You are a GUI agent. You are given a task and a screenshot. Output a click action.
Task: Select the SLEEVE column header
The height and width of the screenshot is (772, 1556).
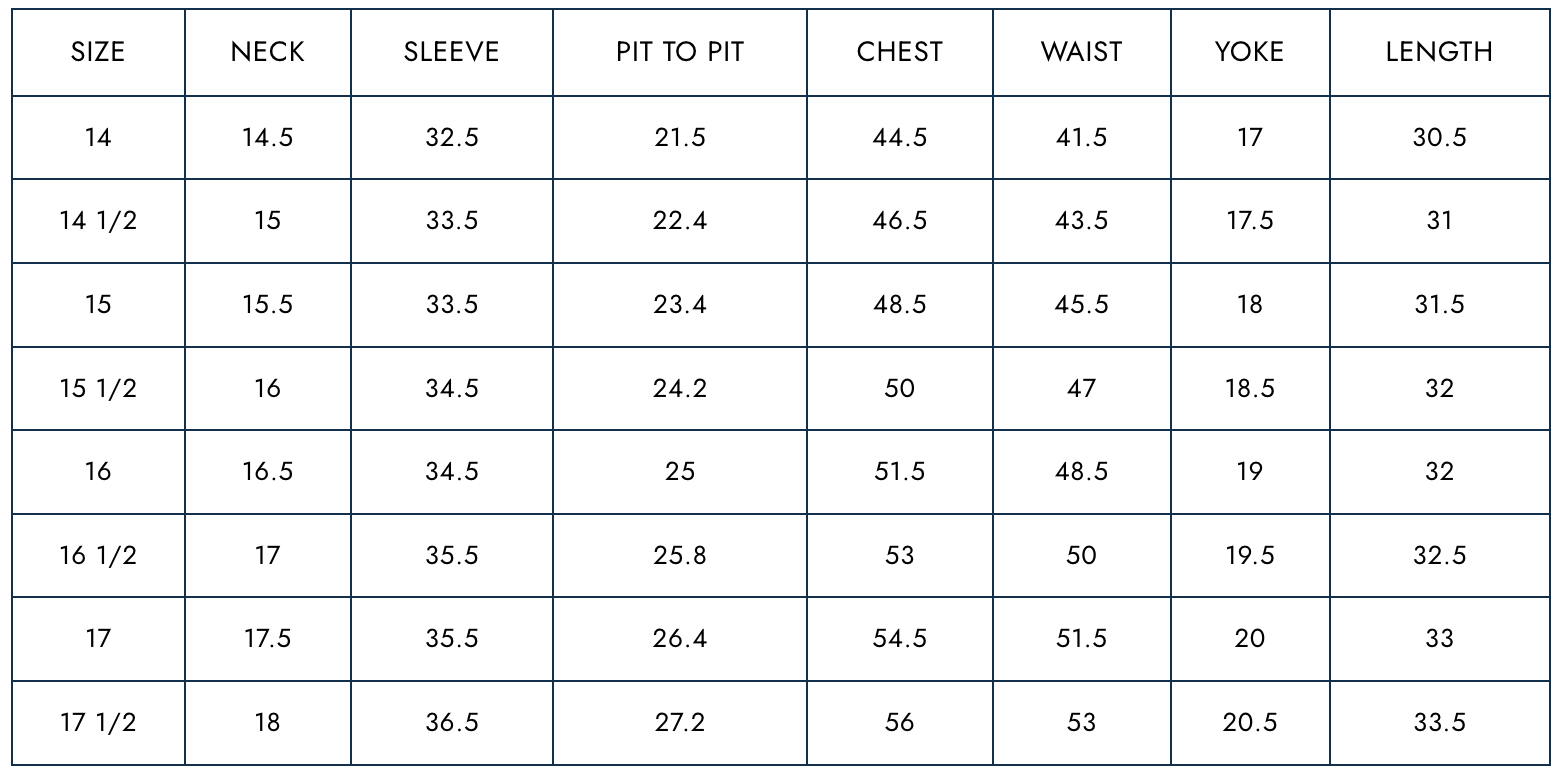(451, 52)
